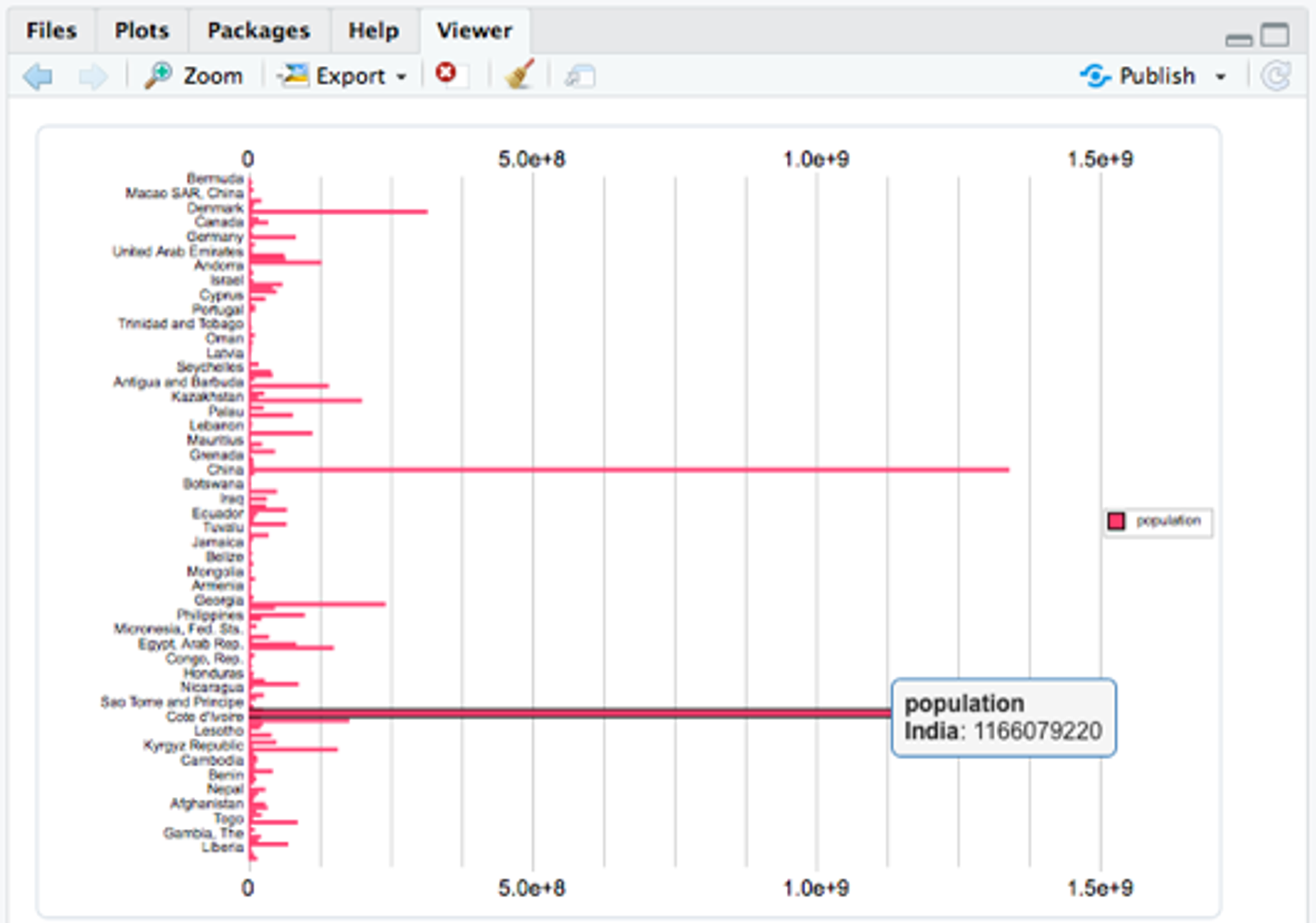Maximize the Viewer pane
Viewport: 1316px width, 923px height.
[x=1275, y=34]
